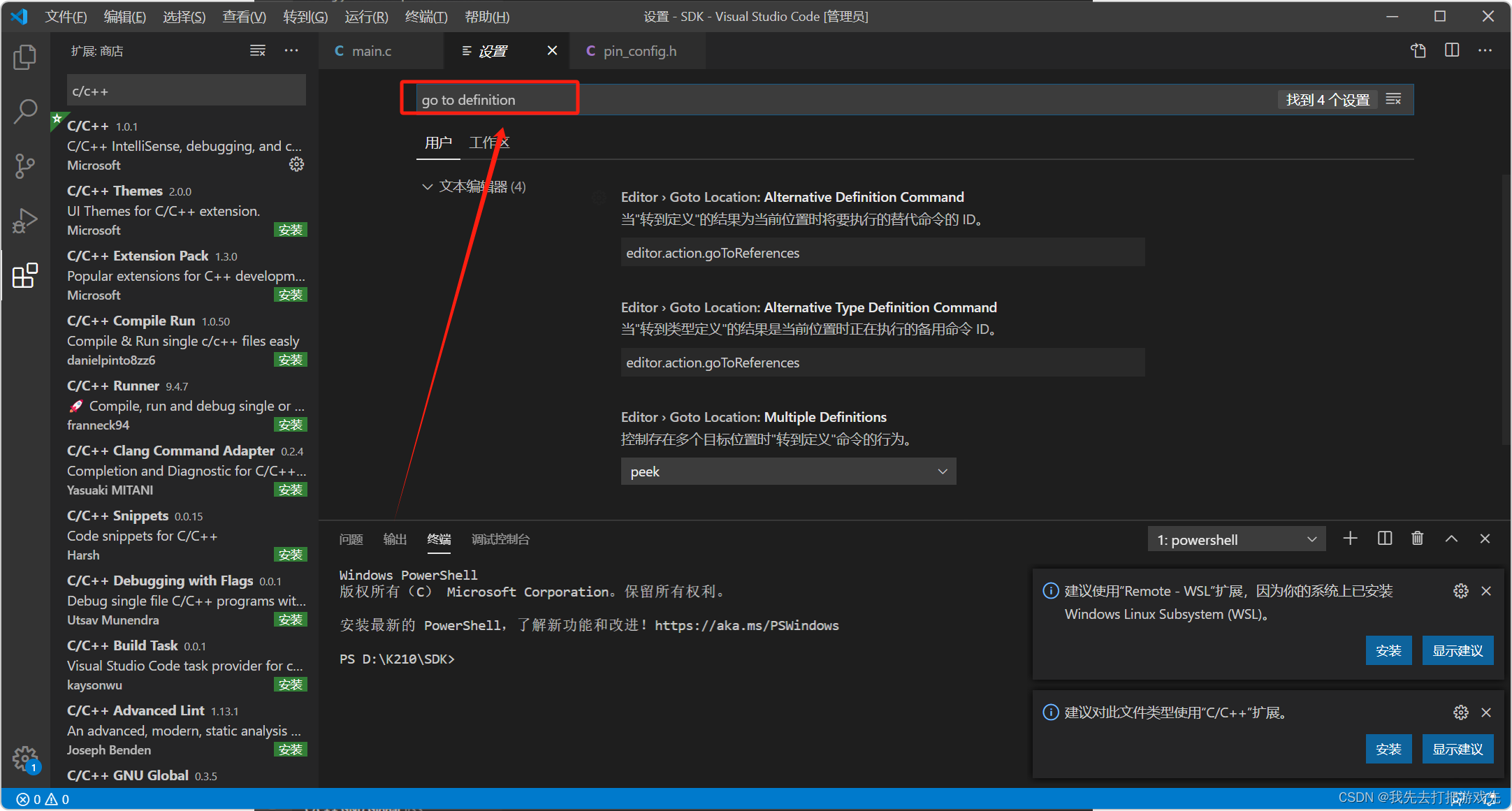This screenshot has height=811, width=1512.
Task: Edit Alternative Type Definition Command text field
Action: point(882,362)
